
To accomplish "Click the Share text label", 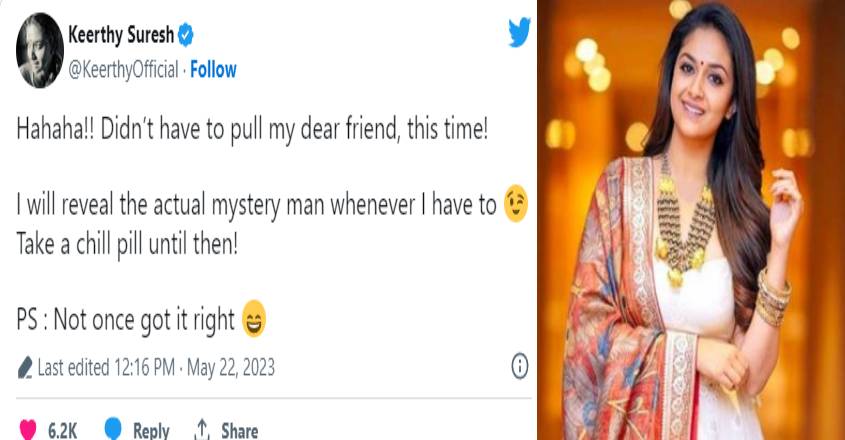I will (239, 431).
